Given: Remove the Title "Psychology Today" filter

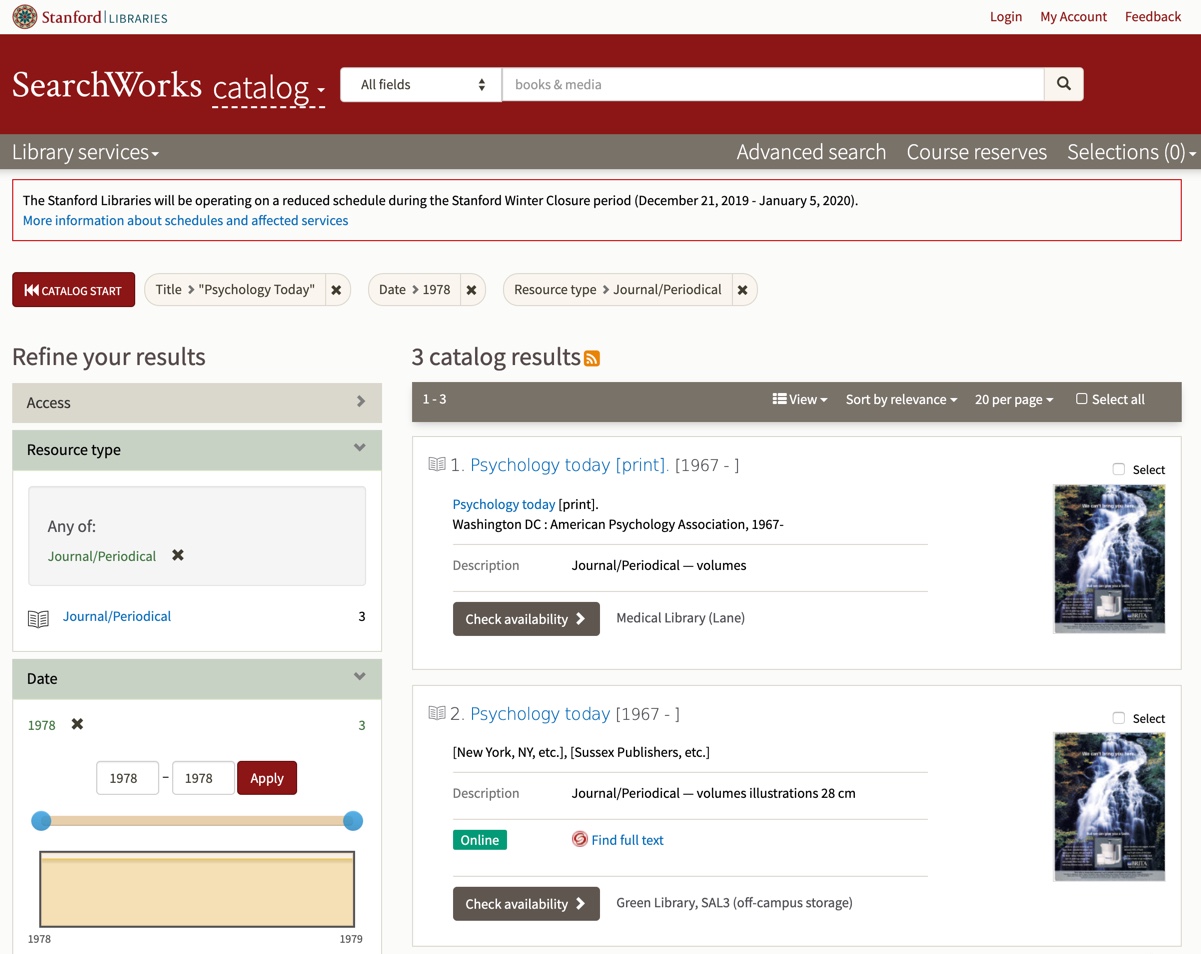Looking at the screenshot, I should pyautogui.click(x=336, y=290).
